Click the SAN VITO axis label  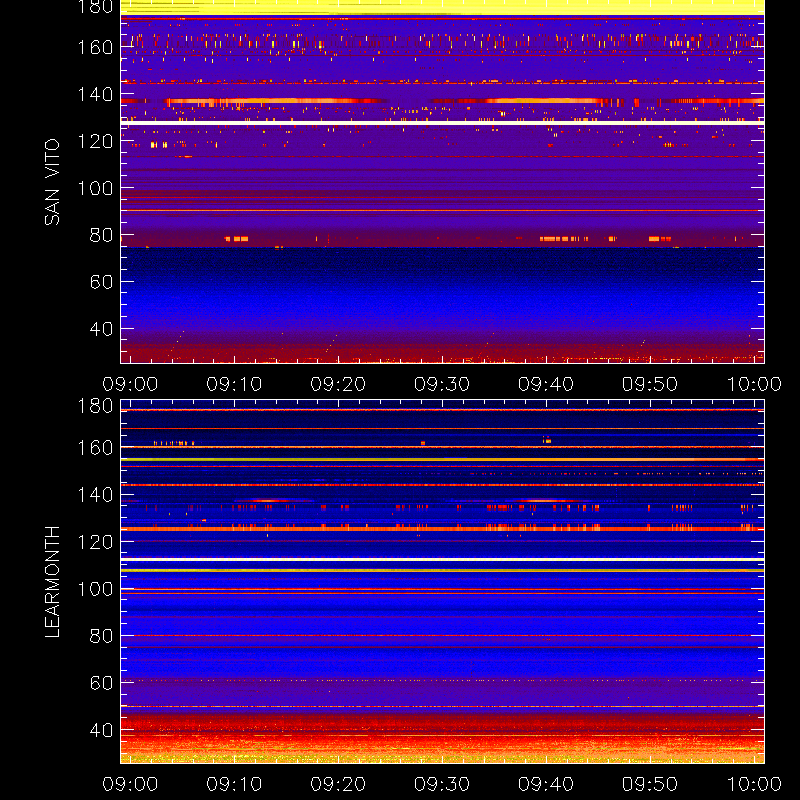[52, 182]
